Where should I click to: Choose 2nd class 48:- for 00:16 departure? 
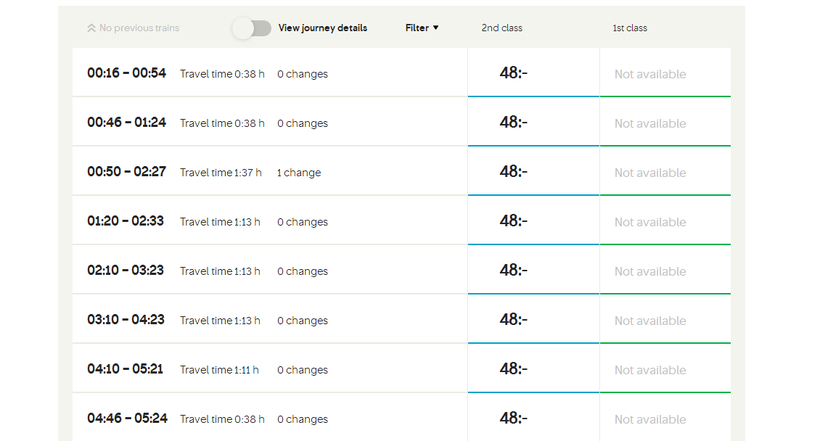(x=514, y=73)
